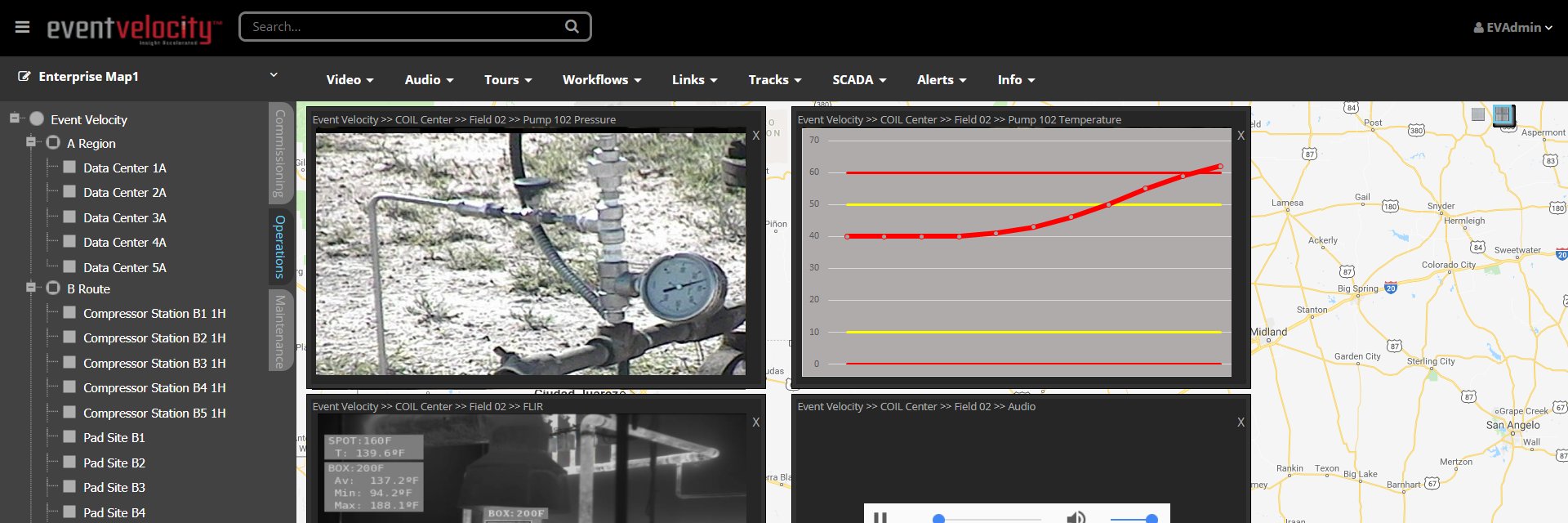Click the audio volume slider handle
The height and width of the screenshot is (523, 1568).
coord(1151,519)
